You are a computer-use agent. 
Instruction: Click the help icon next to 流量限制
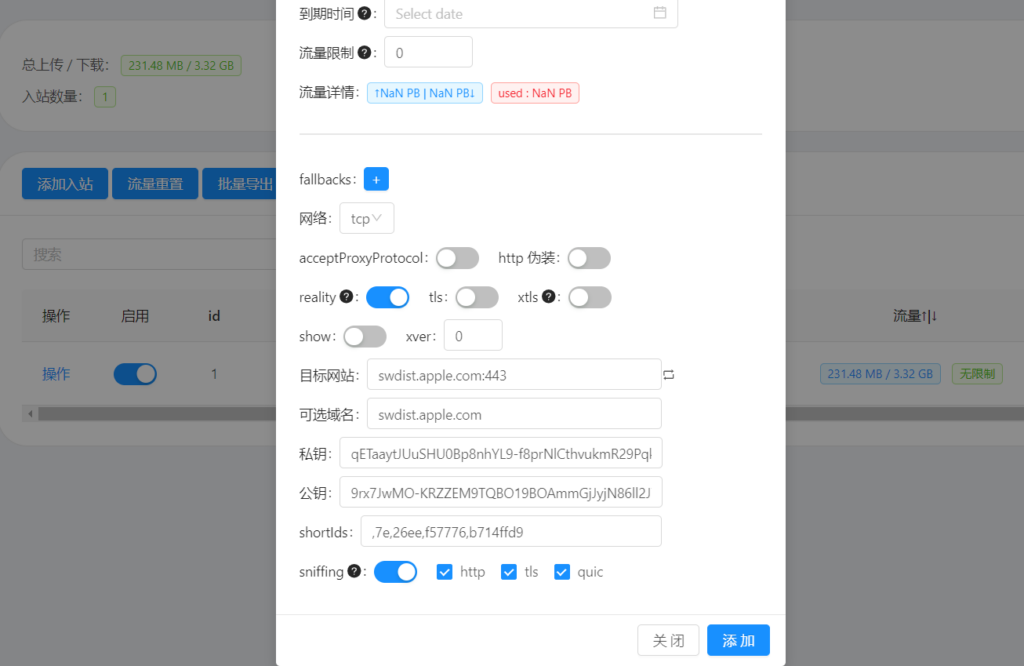tap(364, 52)
